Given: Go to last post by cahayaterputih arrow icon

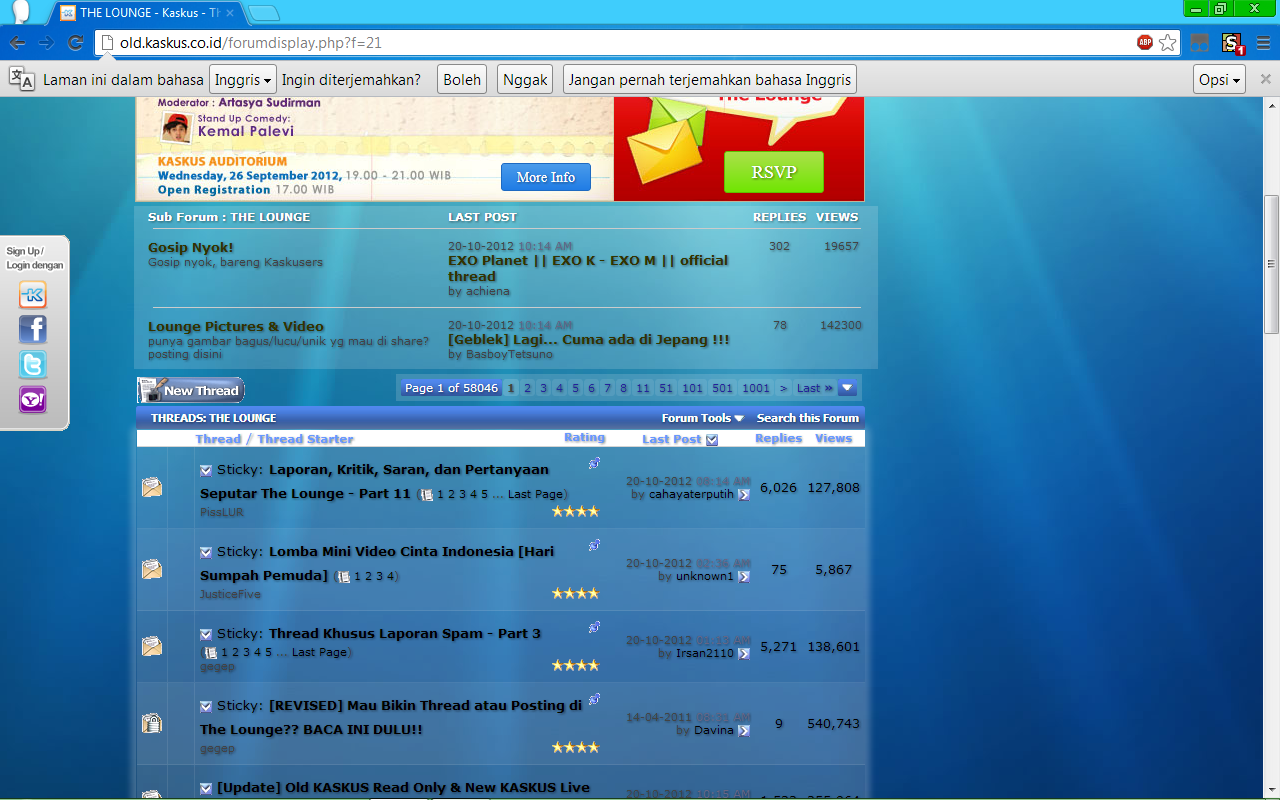Looking at the screenshot, I should pos(743,495).
